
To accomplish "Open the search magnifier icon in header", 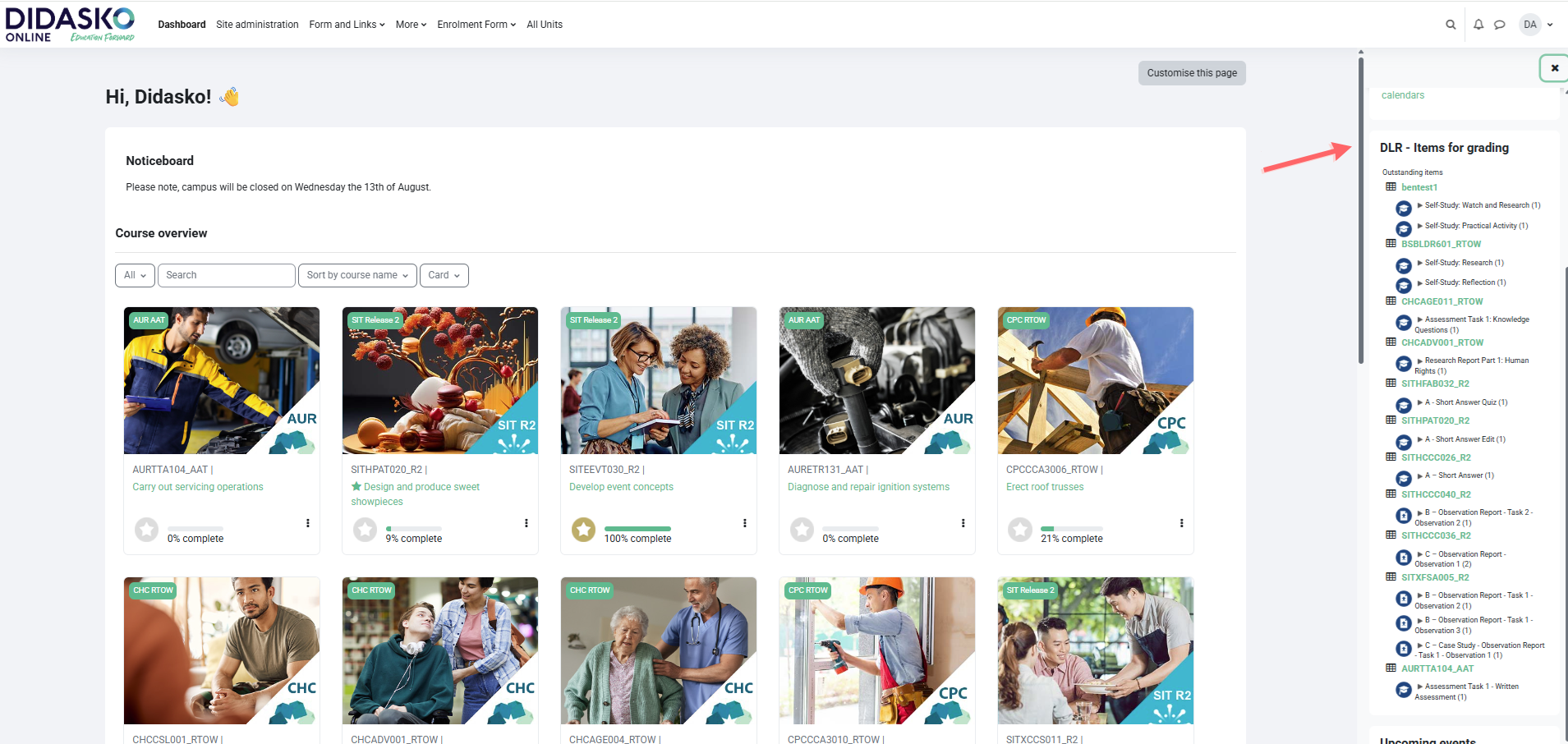I will point(1451,25).
